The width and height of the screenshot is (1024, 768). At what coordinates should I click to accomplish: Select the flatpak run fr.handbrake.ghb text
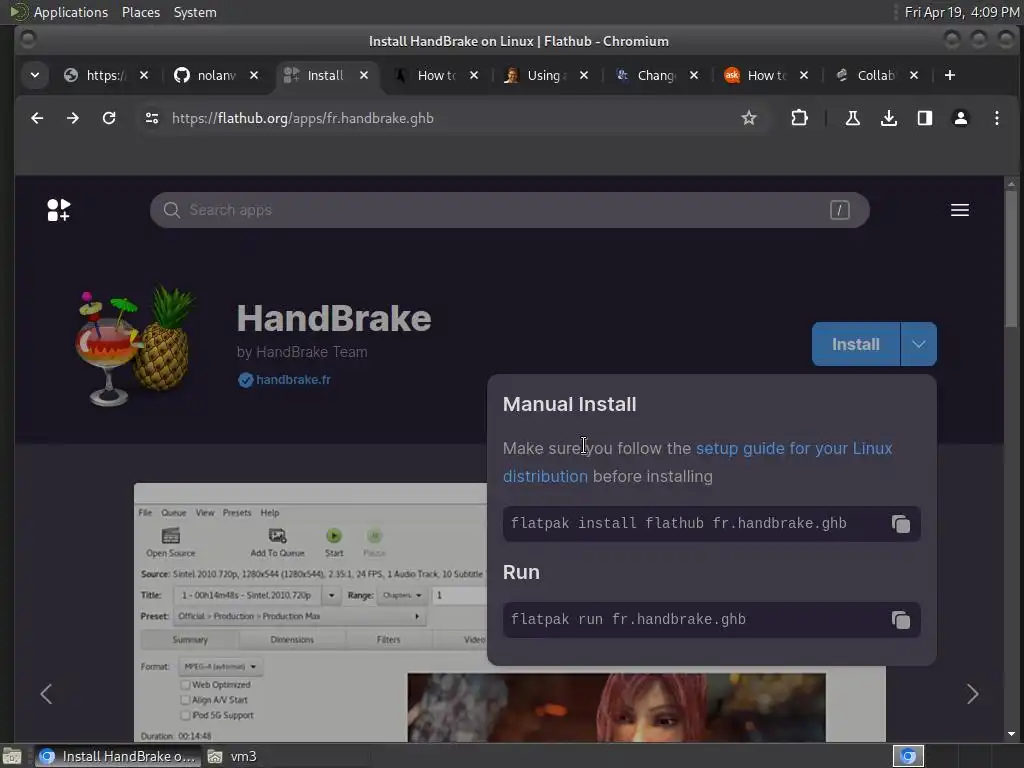[628, 620]
